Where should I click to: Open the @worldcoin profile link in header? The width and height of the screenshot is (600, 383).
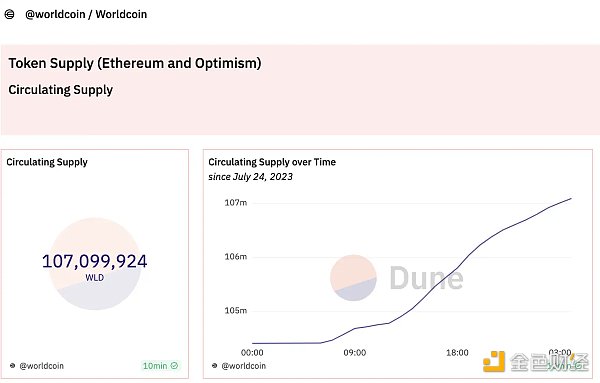coord(55,15)
